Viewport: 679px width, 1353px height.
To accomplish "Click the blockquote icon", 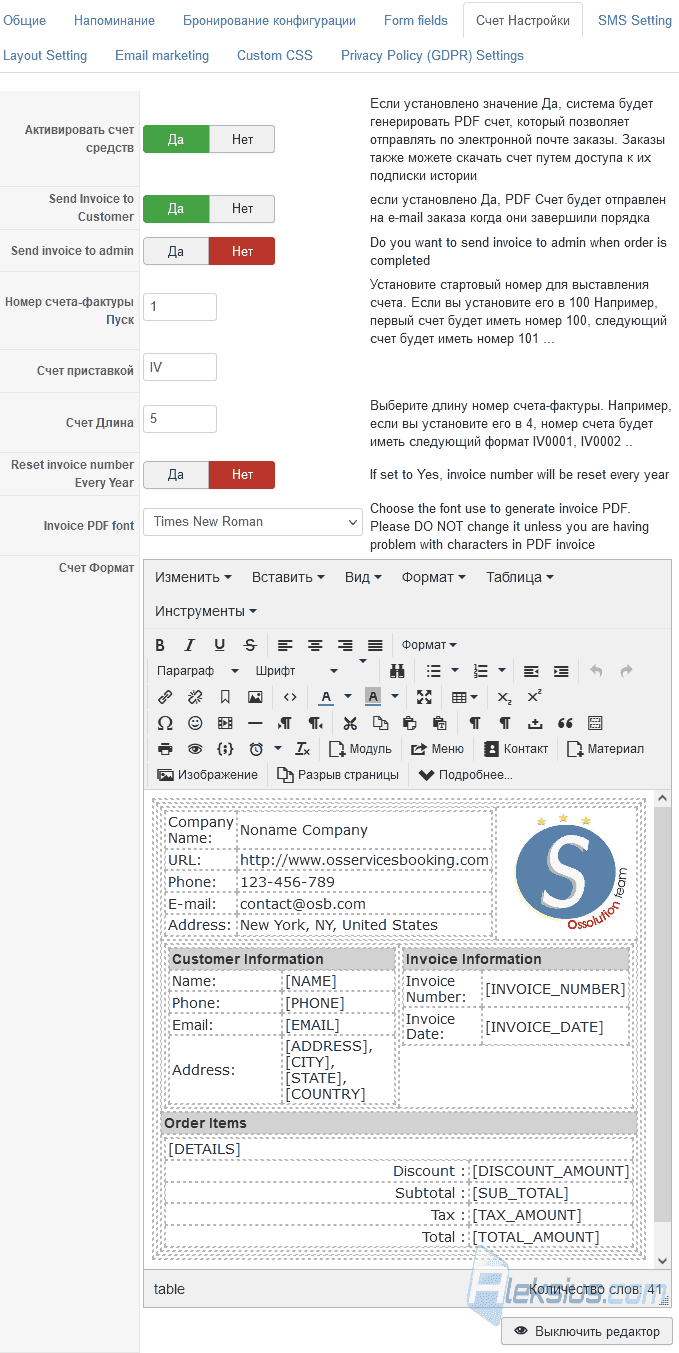I will [565, 723].
